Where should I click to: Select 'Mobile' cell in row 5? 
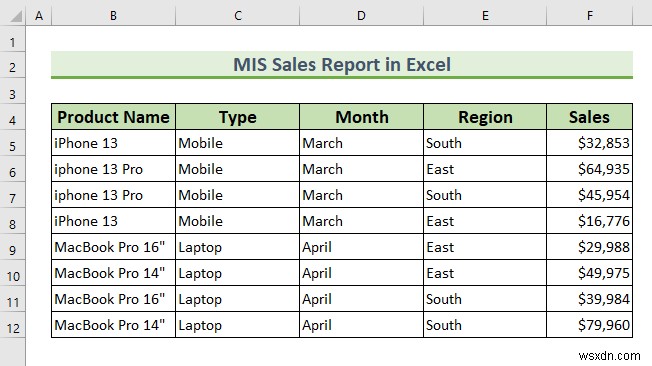[x=237, y=143]
